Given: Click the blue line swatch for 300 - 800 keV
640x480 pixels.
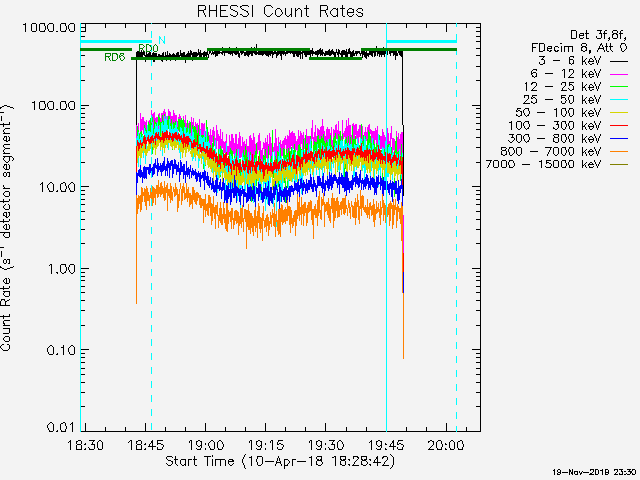Looking at the screenshot, I should tap(619, 139).
